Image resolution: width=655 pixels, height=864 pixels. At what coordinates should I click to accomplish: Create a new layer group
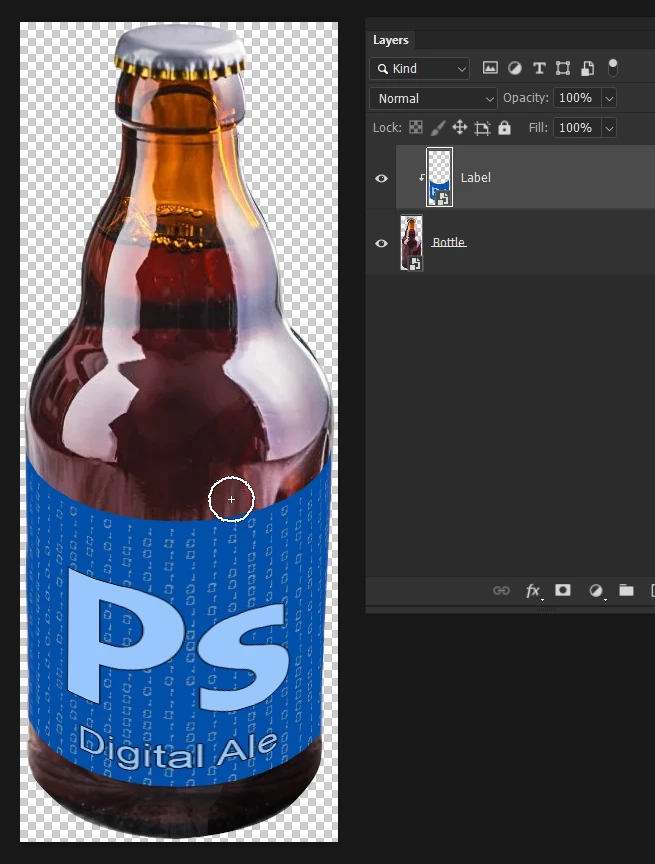(x=626, y=590)
